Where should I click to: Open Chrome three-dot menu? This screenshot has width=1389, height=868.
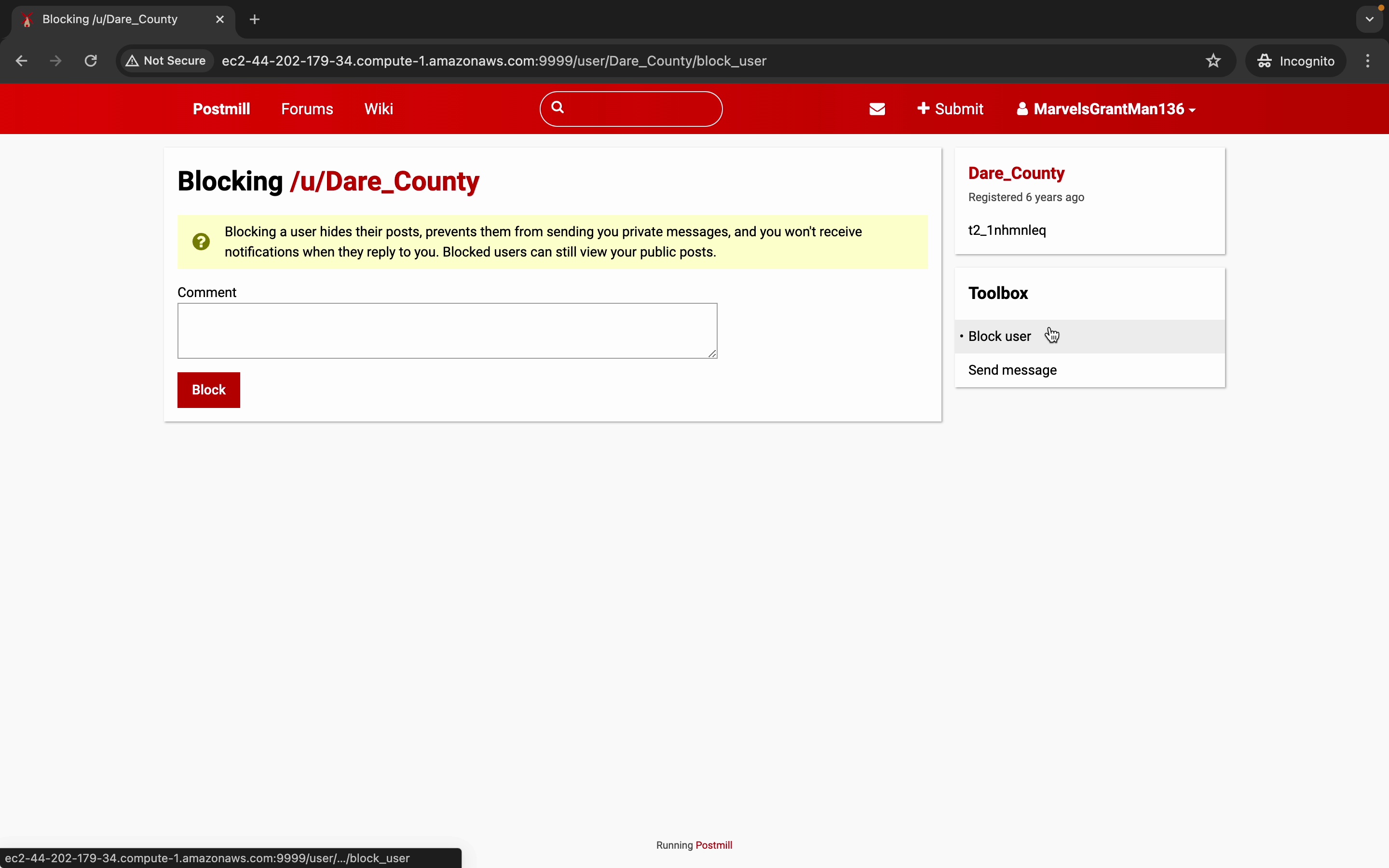1368,61
